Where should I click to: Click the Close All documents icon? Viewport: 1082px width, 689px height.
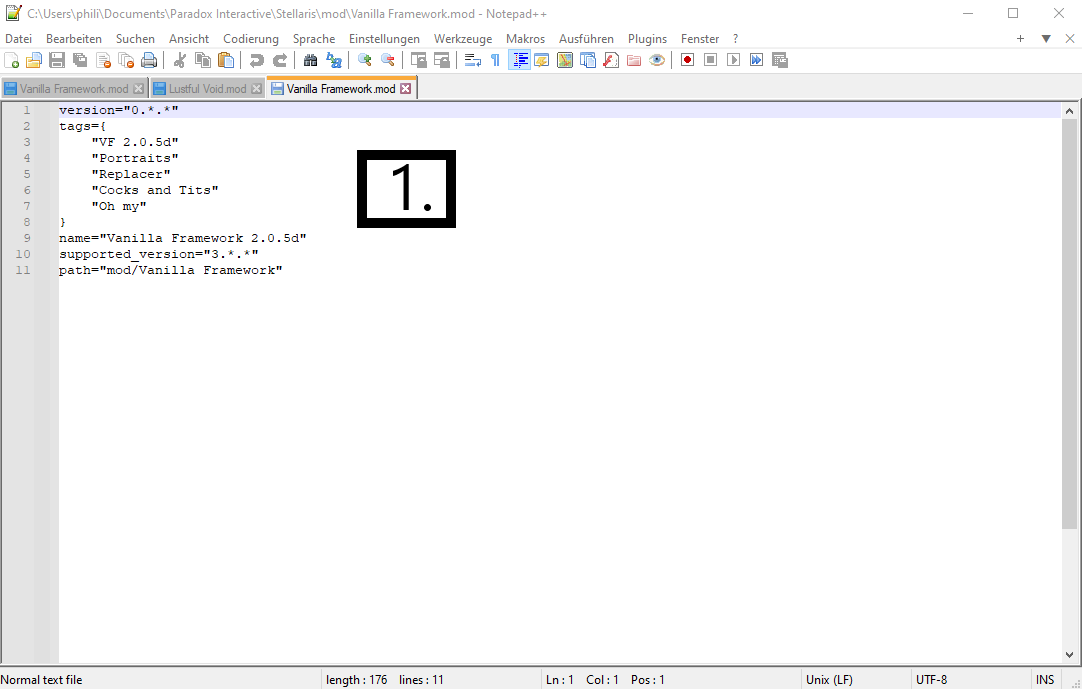pyautogui.click(x=126, y=60)
